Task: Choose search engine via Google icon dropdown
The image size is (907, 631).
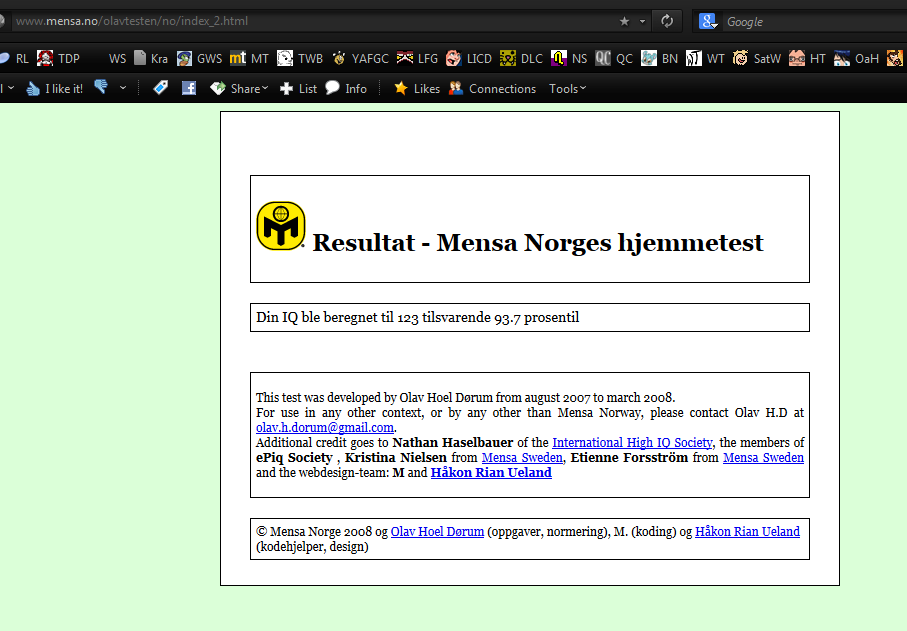Action: coord(709,21)
